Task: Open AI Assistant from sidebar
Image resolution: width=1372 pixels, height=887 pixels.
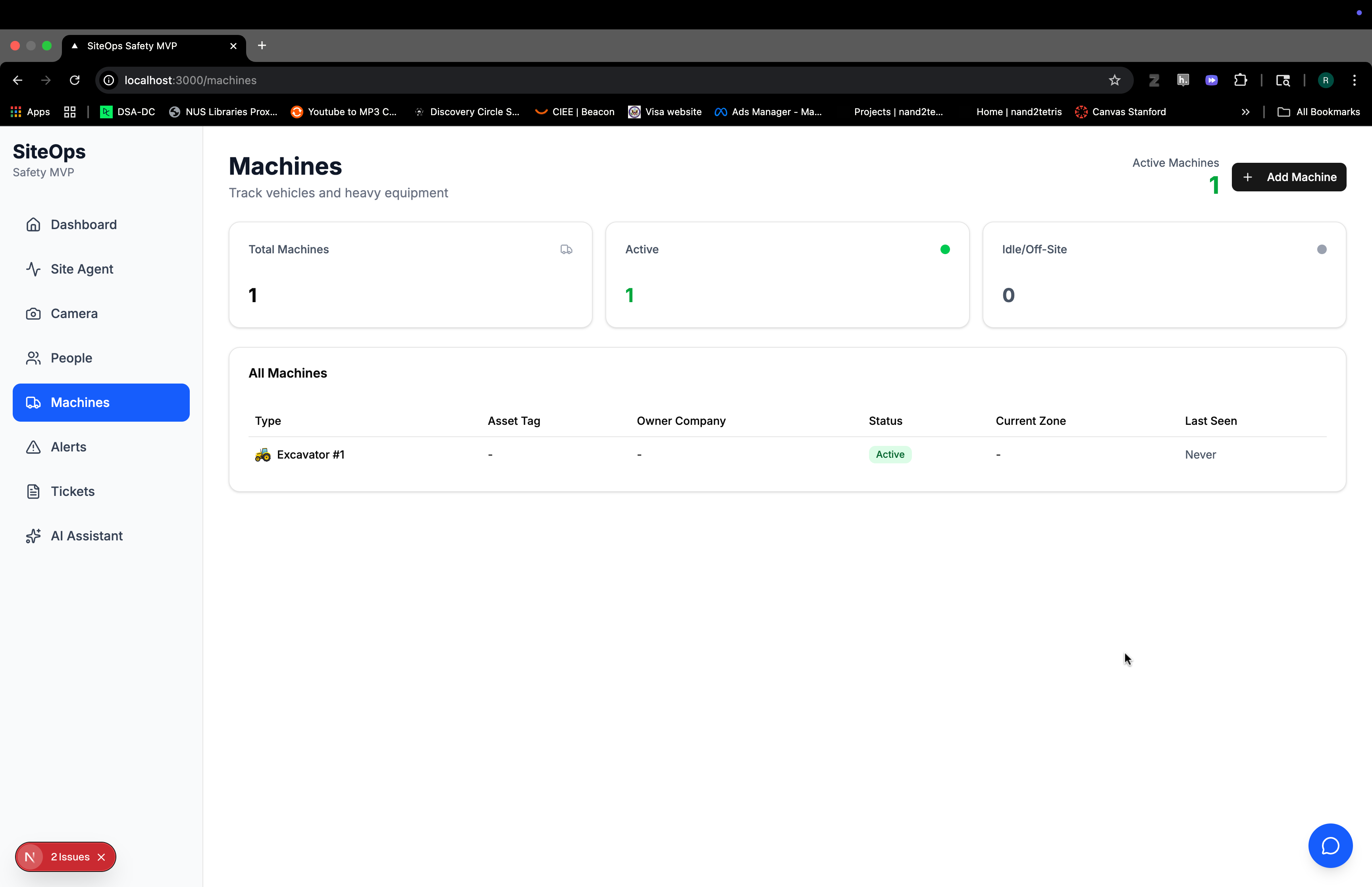Action: [x=87, y=536]
